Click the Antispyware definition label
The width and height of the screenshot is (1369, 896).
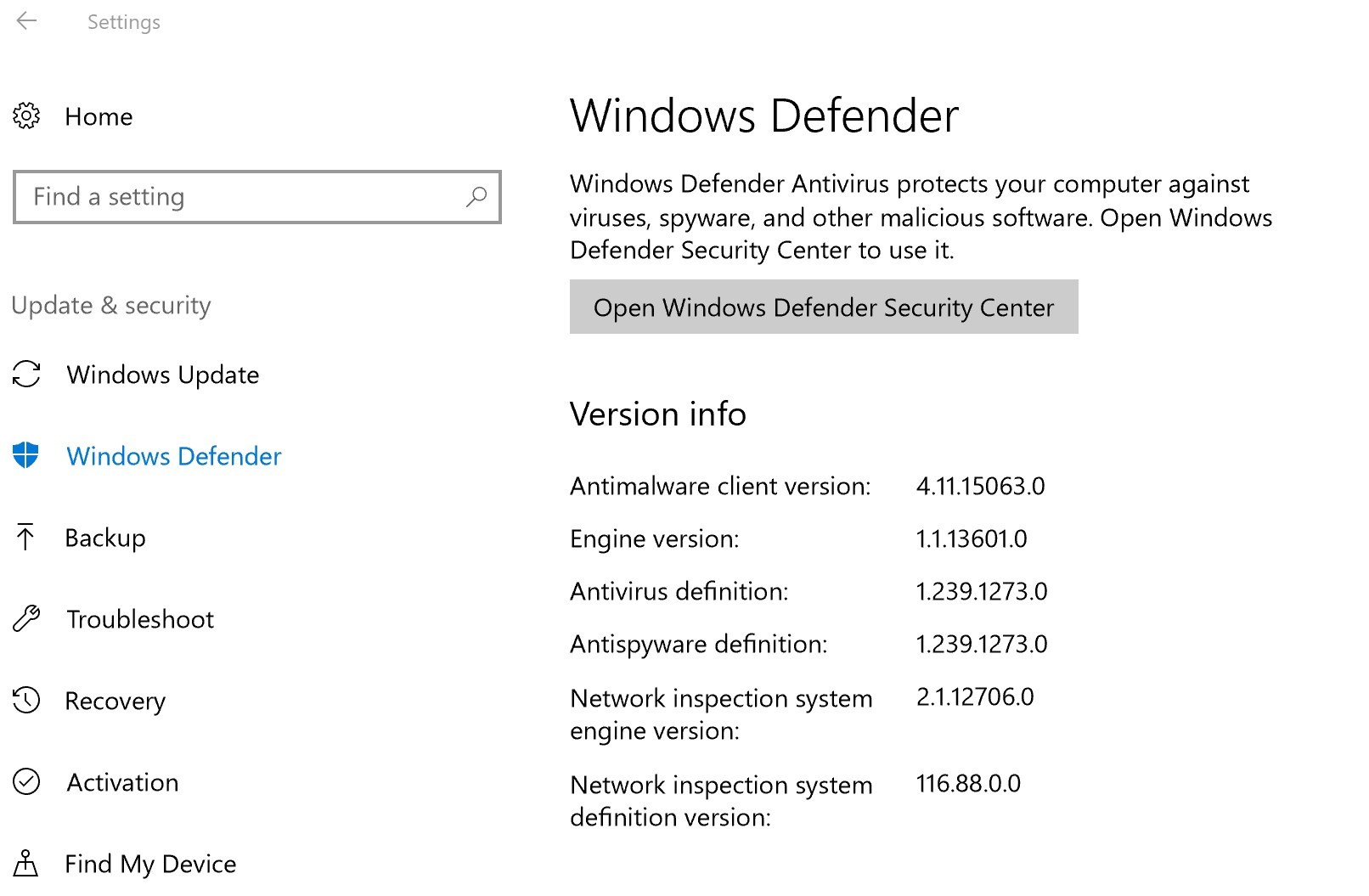699,645
